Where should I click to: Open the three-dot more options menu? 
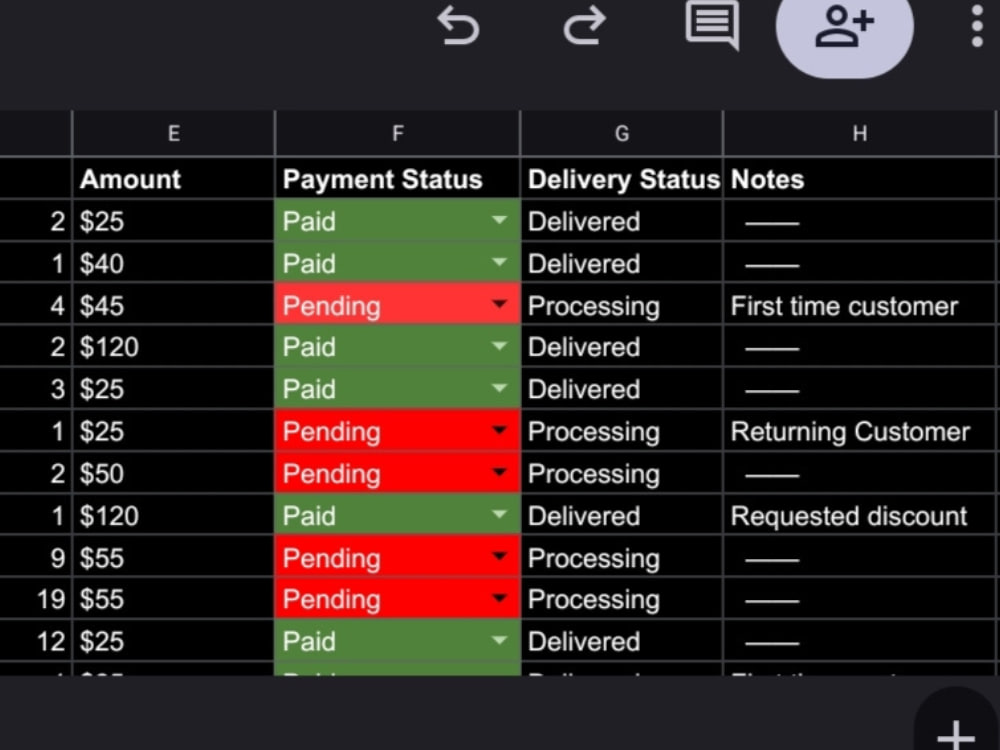pos(977,26)
